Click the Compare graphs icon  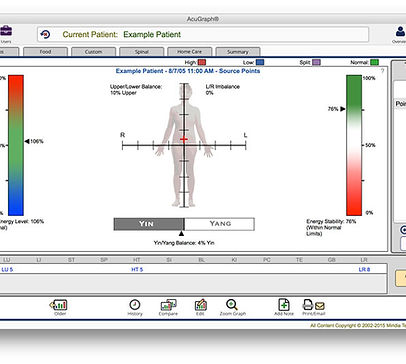[x=168, y=305]
